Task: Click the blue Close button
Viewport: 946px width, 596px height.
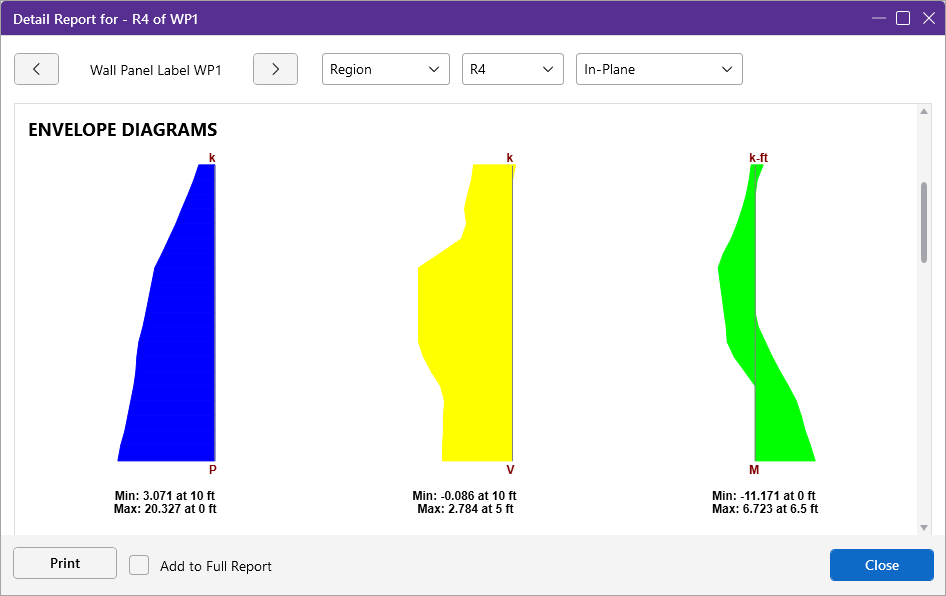Action: point(881,565)
